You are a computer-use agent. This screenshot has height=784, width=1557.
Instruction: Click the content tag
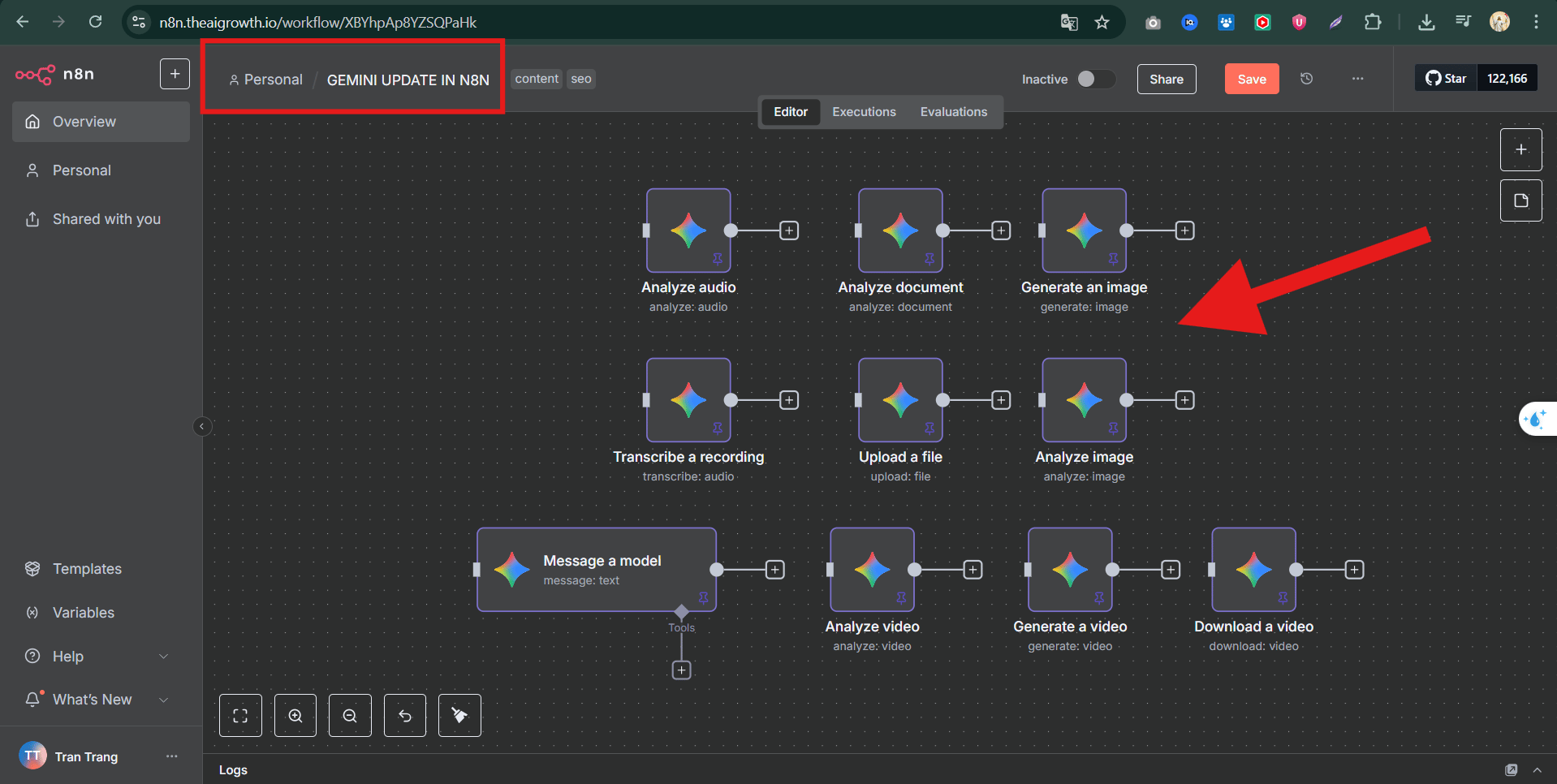537,79
